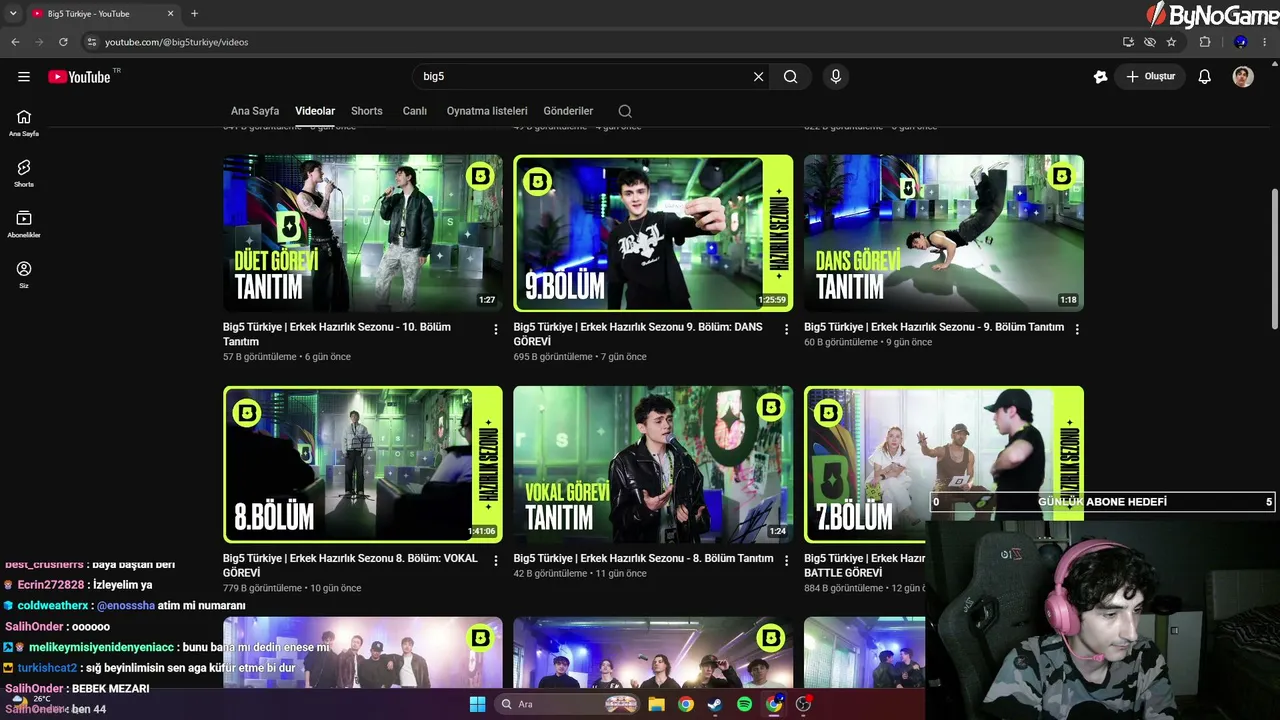This screenshot has height=720, width=1280.
Task: Play the DÜET GÖREVİ TANITIM thumbnail
Action: pyautogui.click(x=363, y=233)
